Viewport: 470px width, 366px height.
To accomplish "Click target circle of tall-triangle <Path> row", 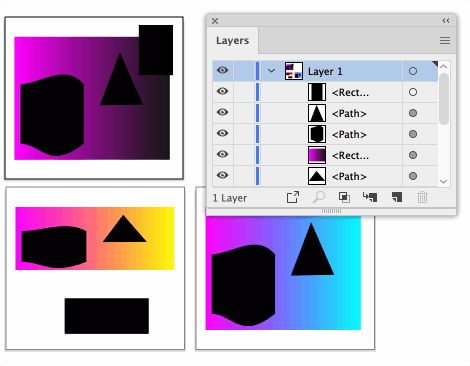I will pos(413,113).
